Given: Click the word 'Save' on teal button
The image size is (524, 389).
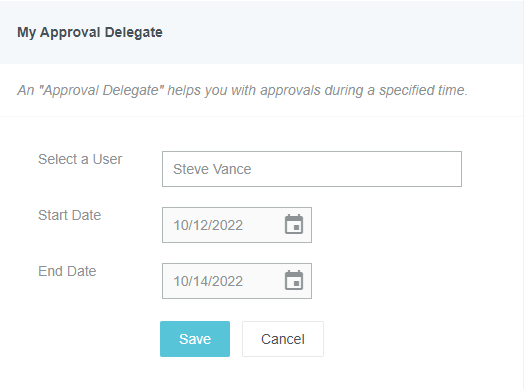Looking at the screenshot, I should pyautogui.click(x=195, y=339).
